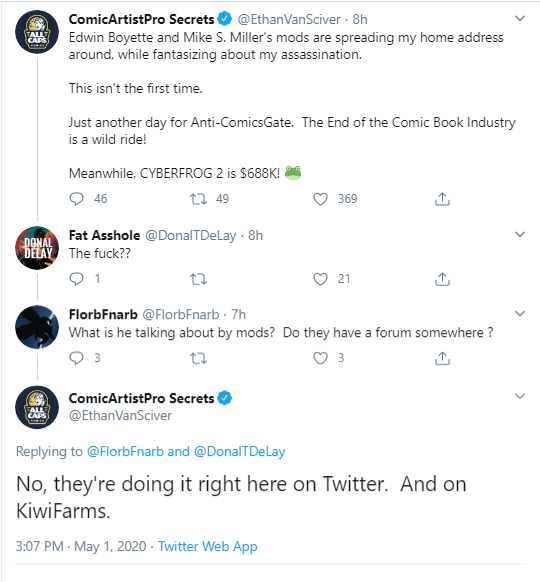Like the 'The fuck??' reply
This screenshot has height=582, width=540.
[320, 279]
